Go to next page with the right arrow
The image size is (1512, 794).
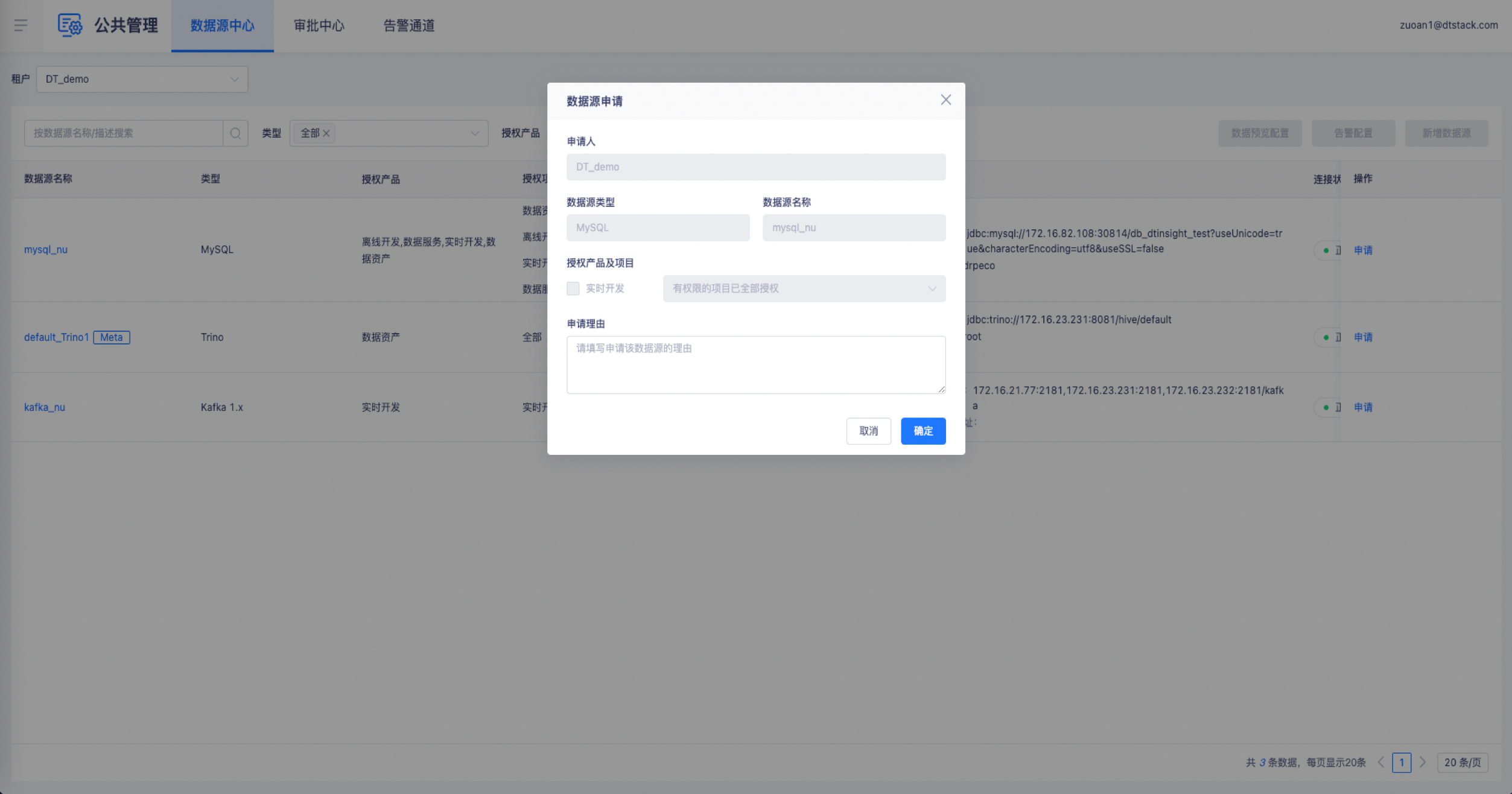(x=1423, y=762)
